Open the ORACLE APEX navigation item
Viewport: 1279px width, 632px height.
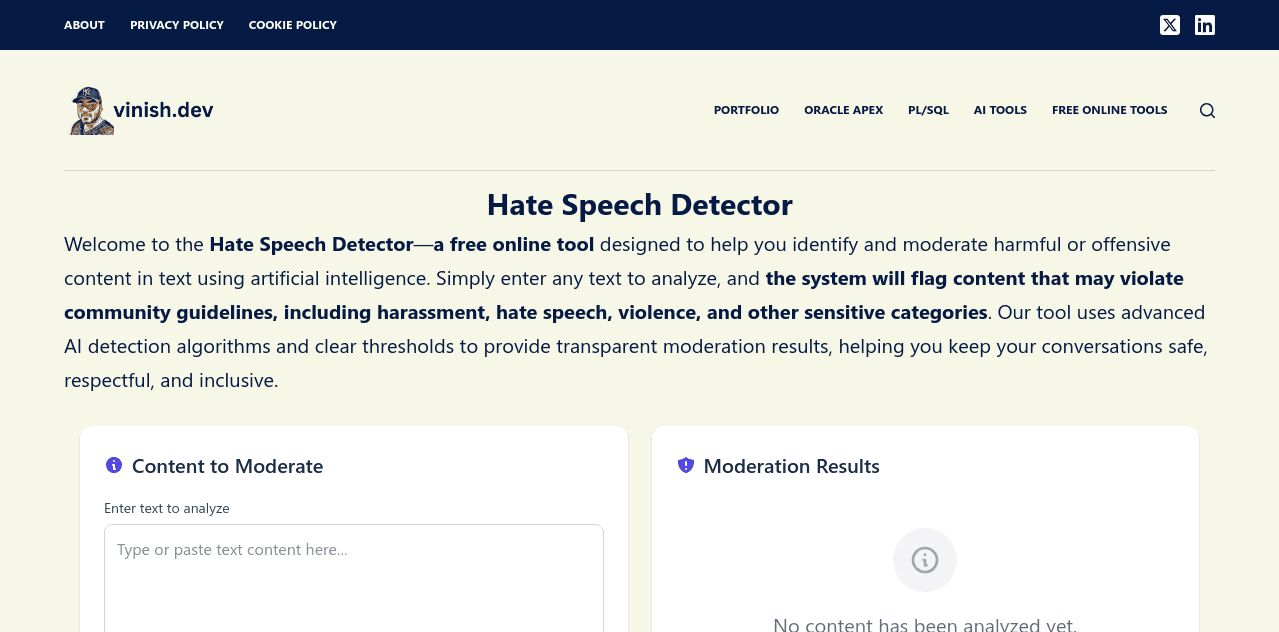(843, 110)
